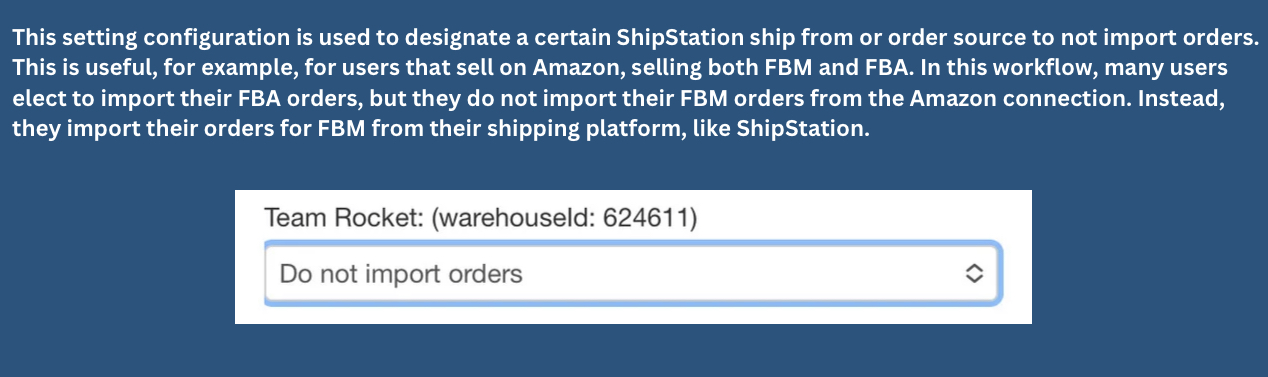
Task: Click the up-down chevron arrows in the dropdown
Action: [974, 274]
